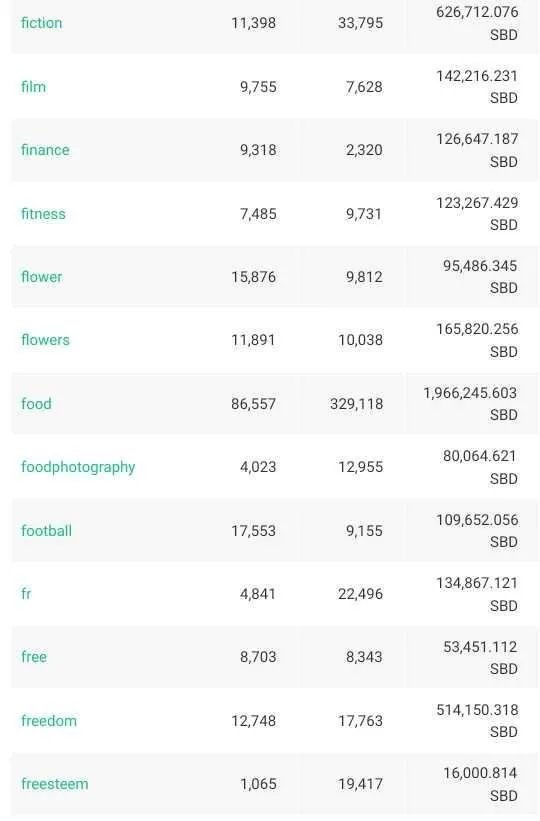Open the fr tag link
Viewport: 540px width, 821px height.
point(26,594)
